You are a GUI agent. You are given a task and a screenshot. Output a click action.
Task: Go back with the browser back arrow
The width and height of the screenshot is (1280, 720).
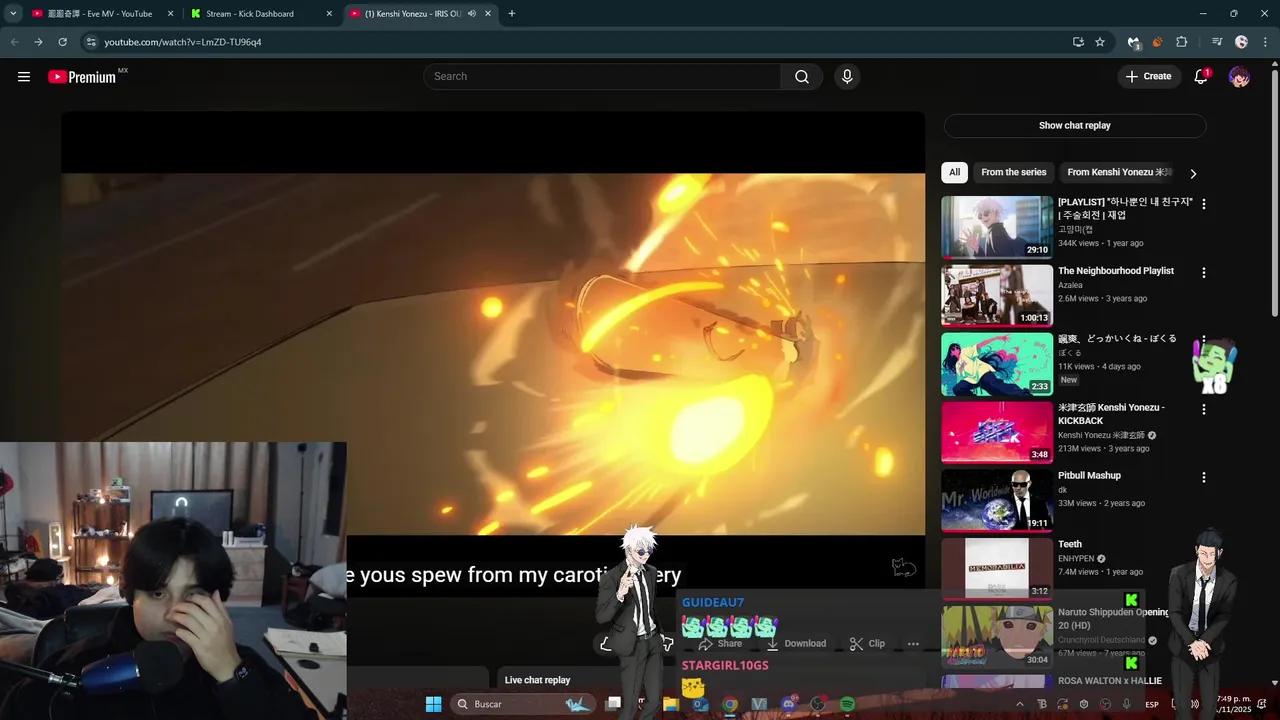click(14, 42)
